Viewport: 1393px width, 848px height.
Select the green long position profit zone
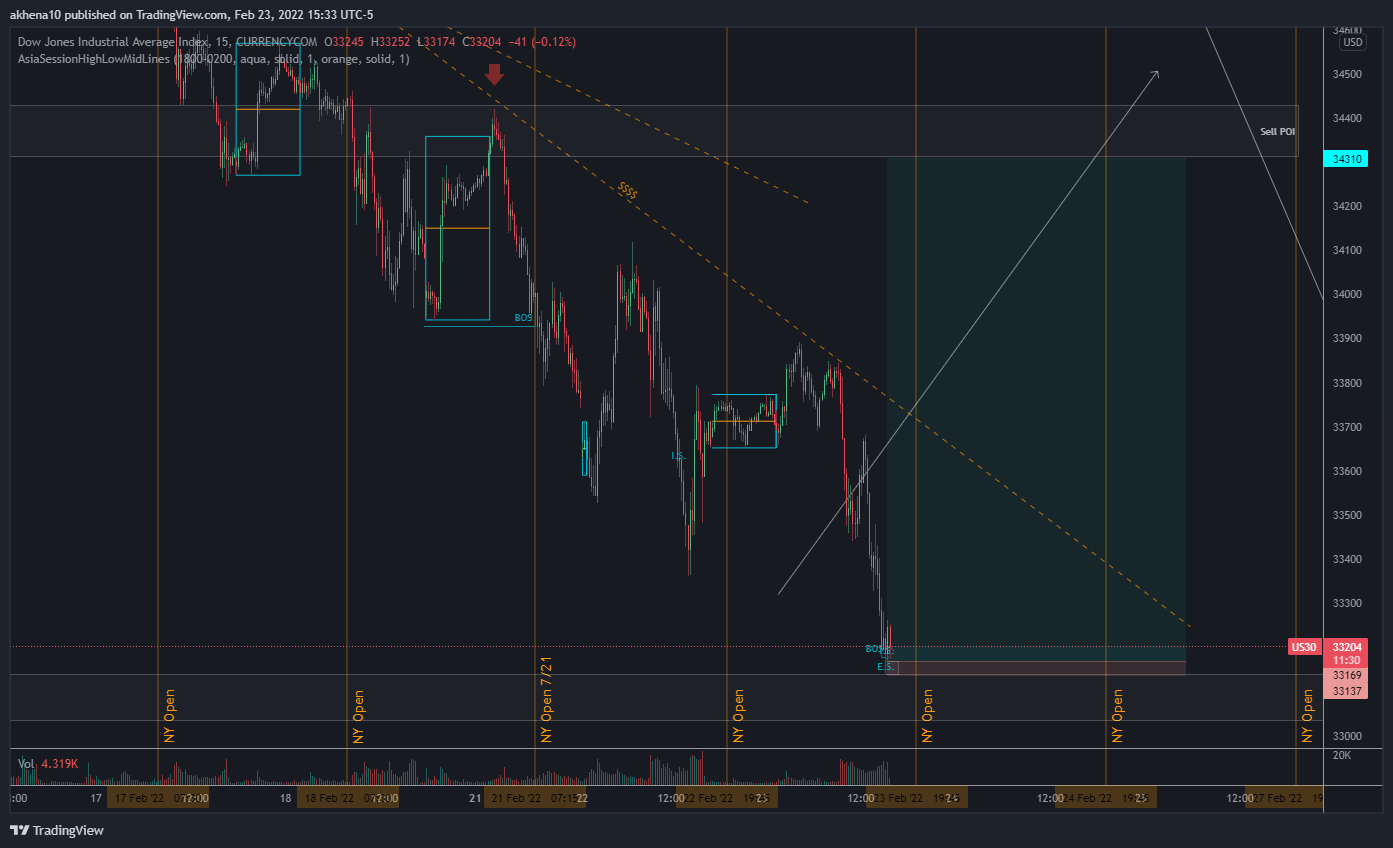tap(1036, 408)
